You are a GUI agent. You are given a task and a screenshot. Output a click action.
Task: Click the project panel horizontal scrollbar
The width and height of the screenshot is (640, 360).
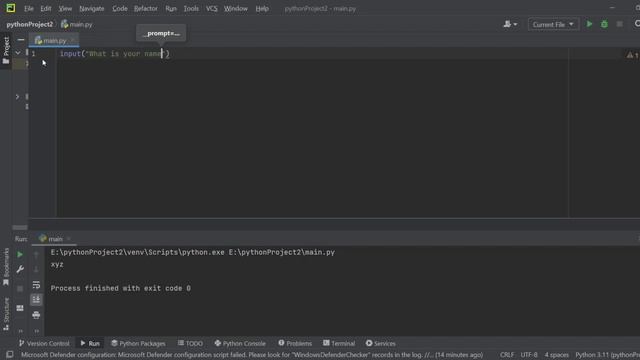[20, 227]
